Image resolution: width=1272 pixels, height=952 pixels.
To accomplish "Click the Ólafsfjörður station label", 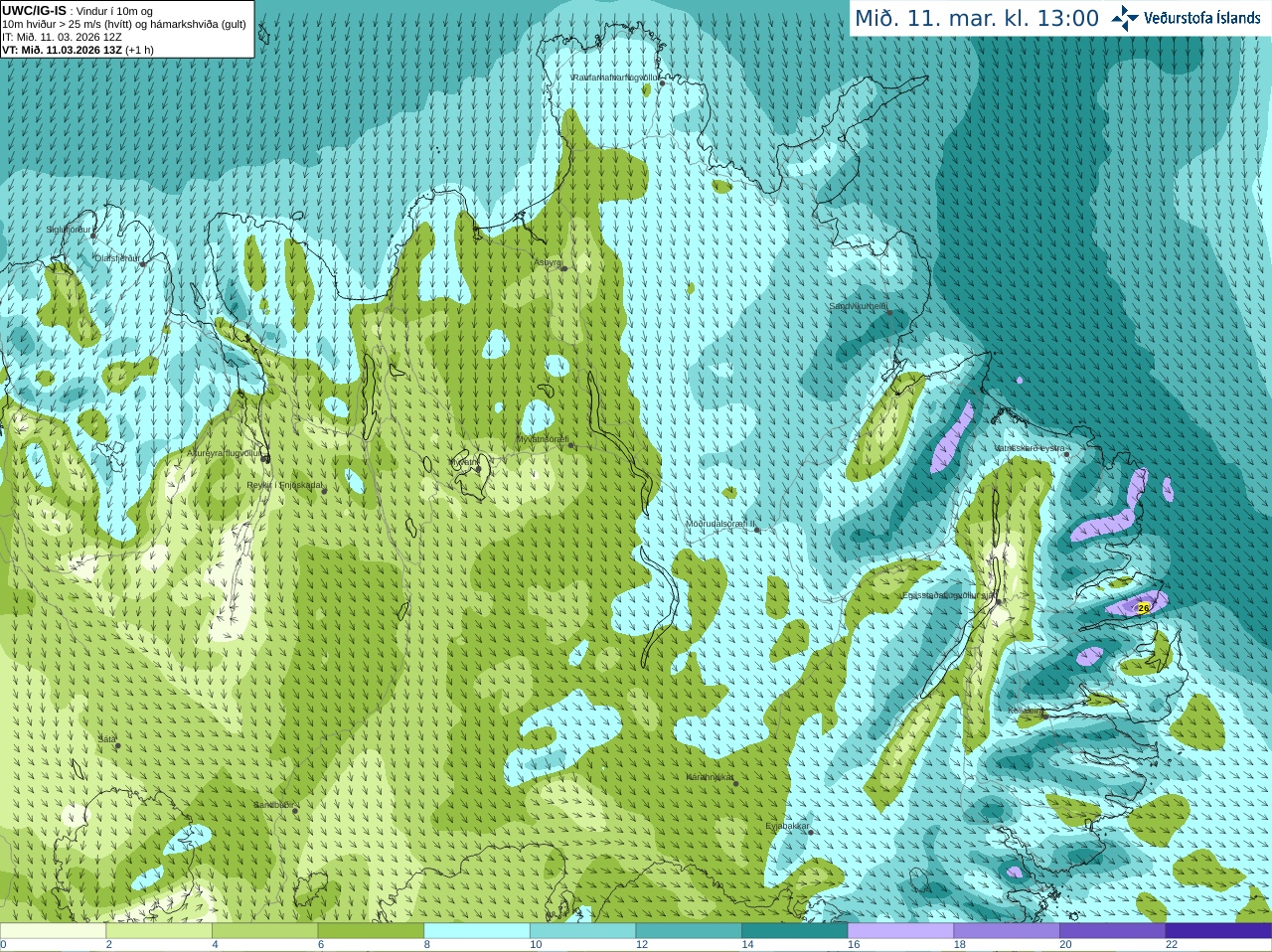I will (x=117, y=258).
